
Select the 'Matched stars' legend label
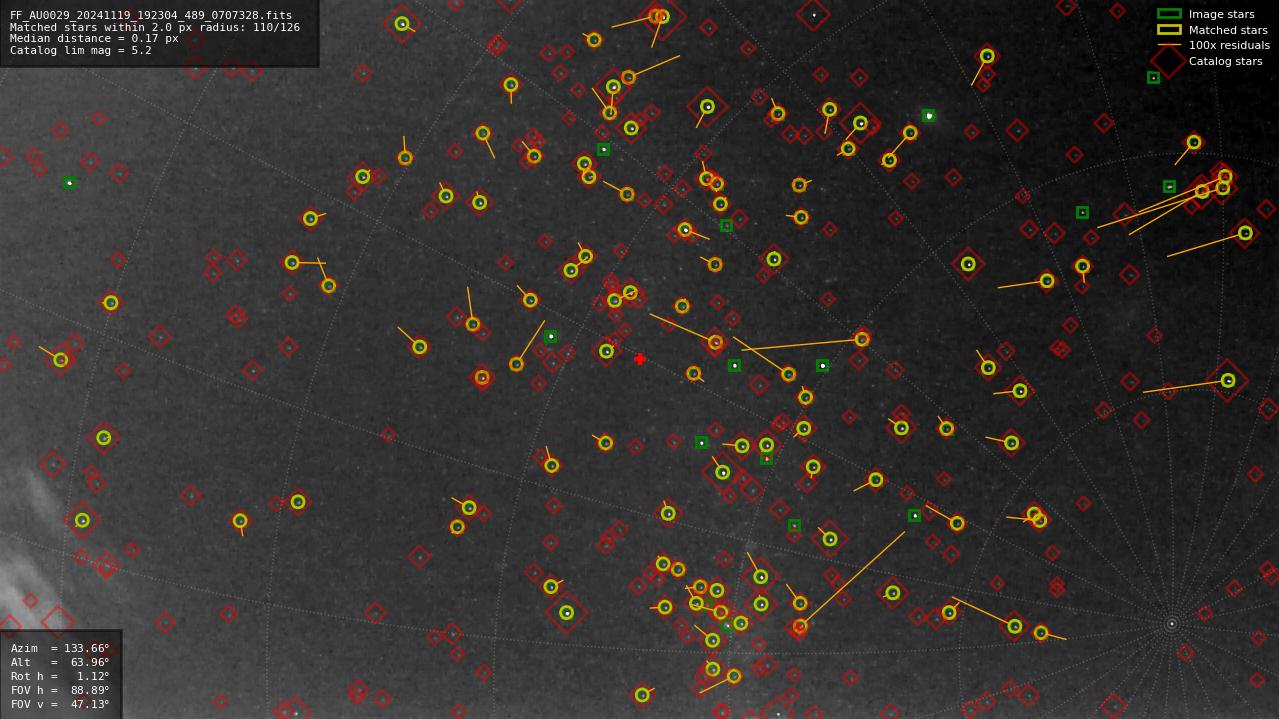coord(1228,30)
